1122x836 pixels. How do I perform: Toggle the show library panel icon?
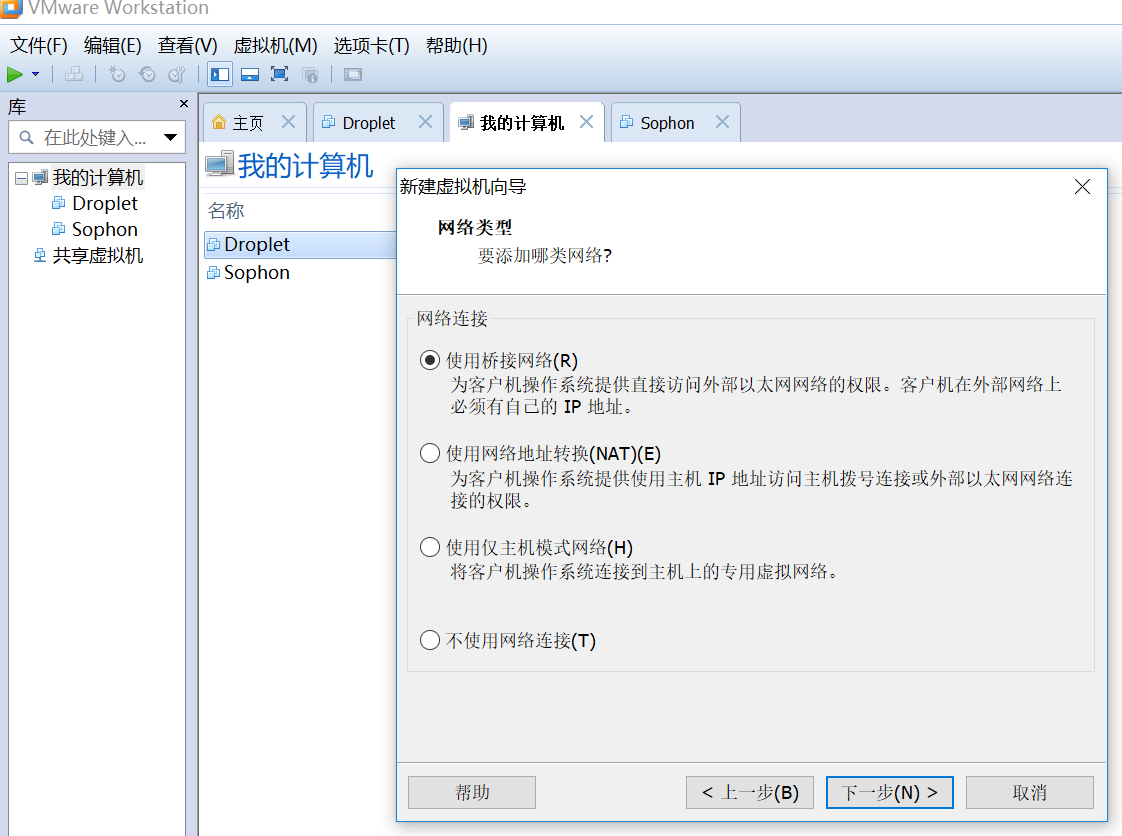220,74
